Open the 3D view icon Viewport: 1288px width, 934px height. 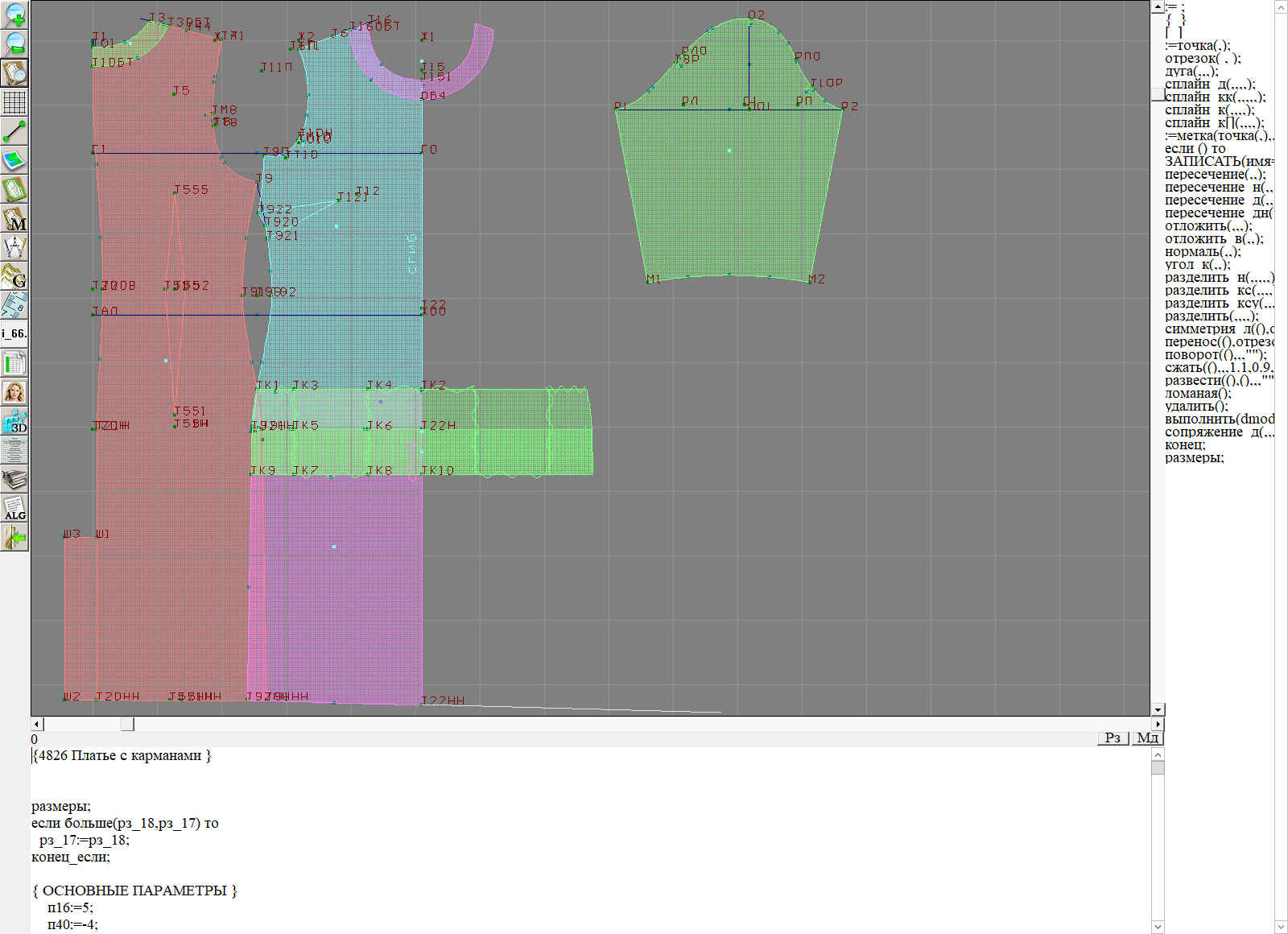(x=14, y=421)
